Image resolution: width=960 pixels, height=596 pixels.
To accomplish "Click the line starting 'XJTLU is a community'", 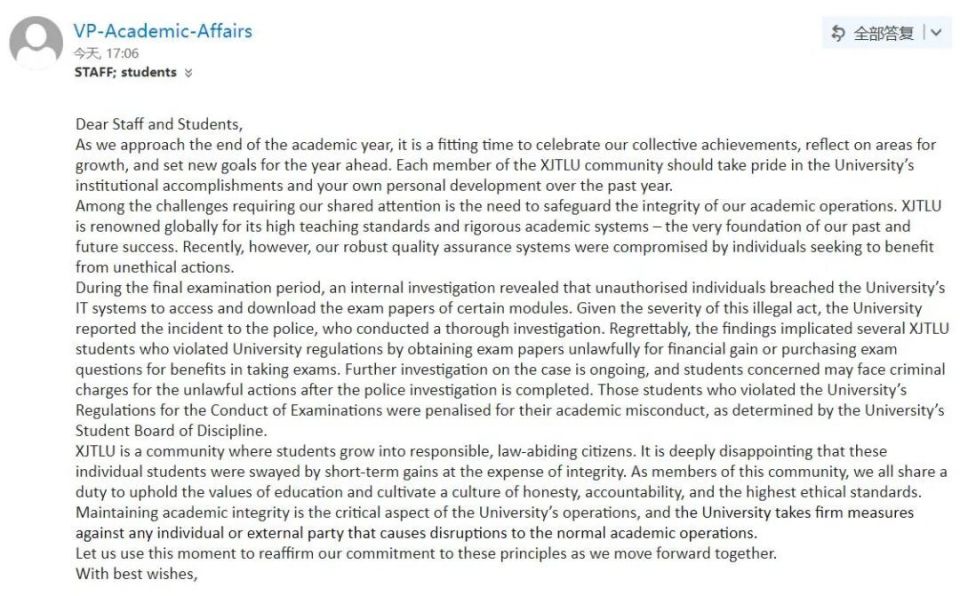I will [x=481, y=451].
